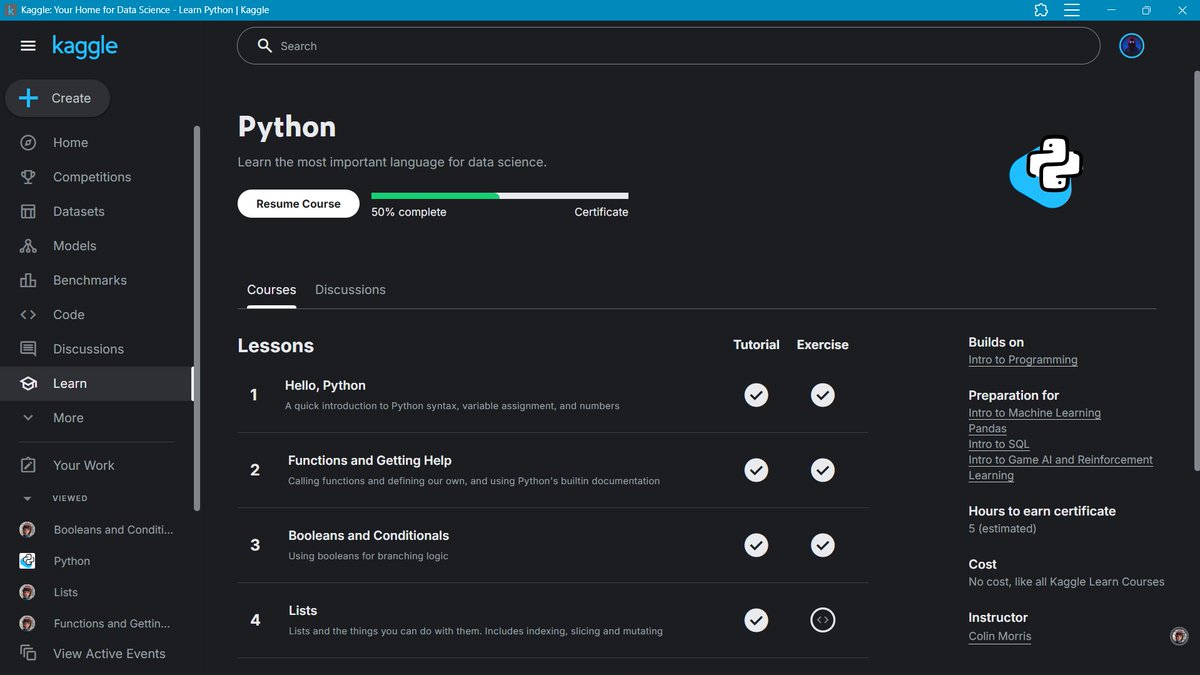This screenshot has width=1200, height=675.
Task: Click the Learn graduation cap icon
Action: (28, 384)
